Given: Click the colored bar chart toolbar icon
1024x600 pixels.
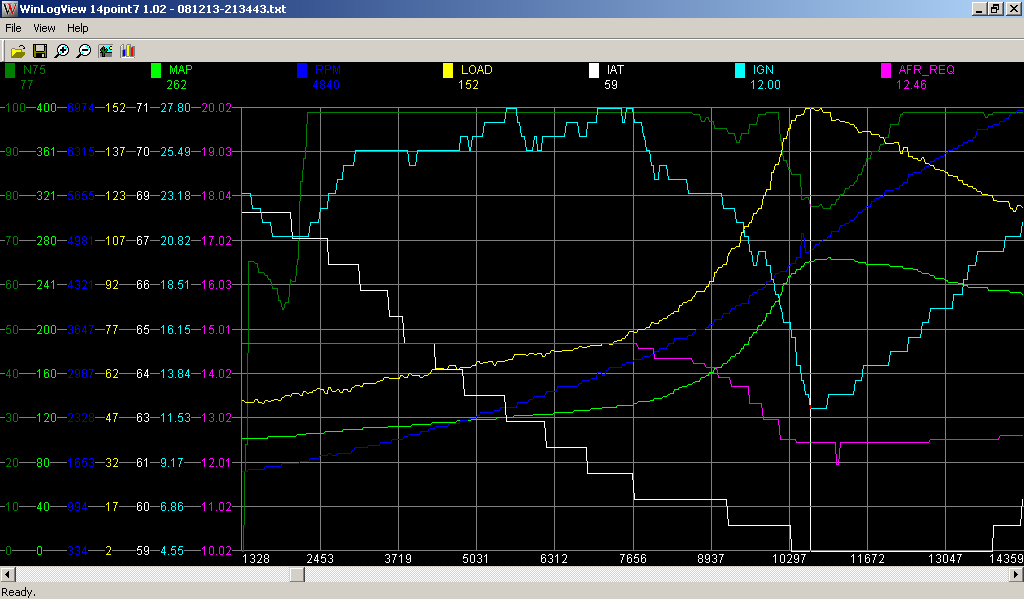Looking at the screenshot, I should (x=128, y=50).
